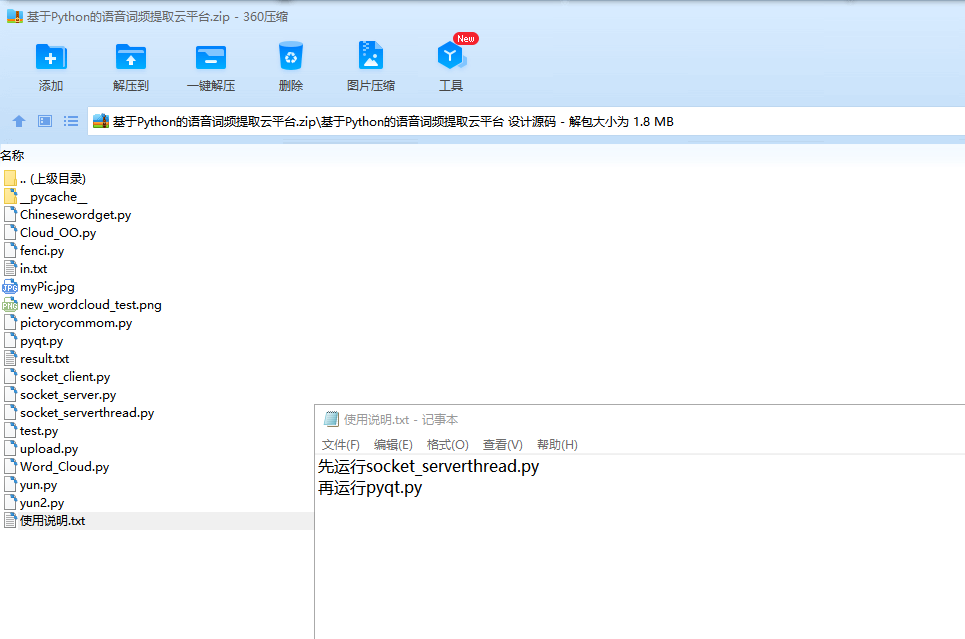Open Notepad 格式(O) menu

(447, 444)
